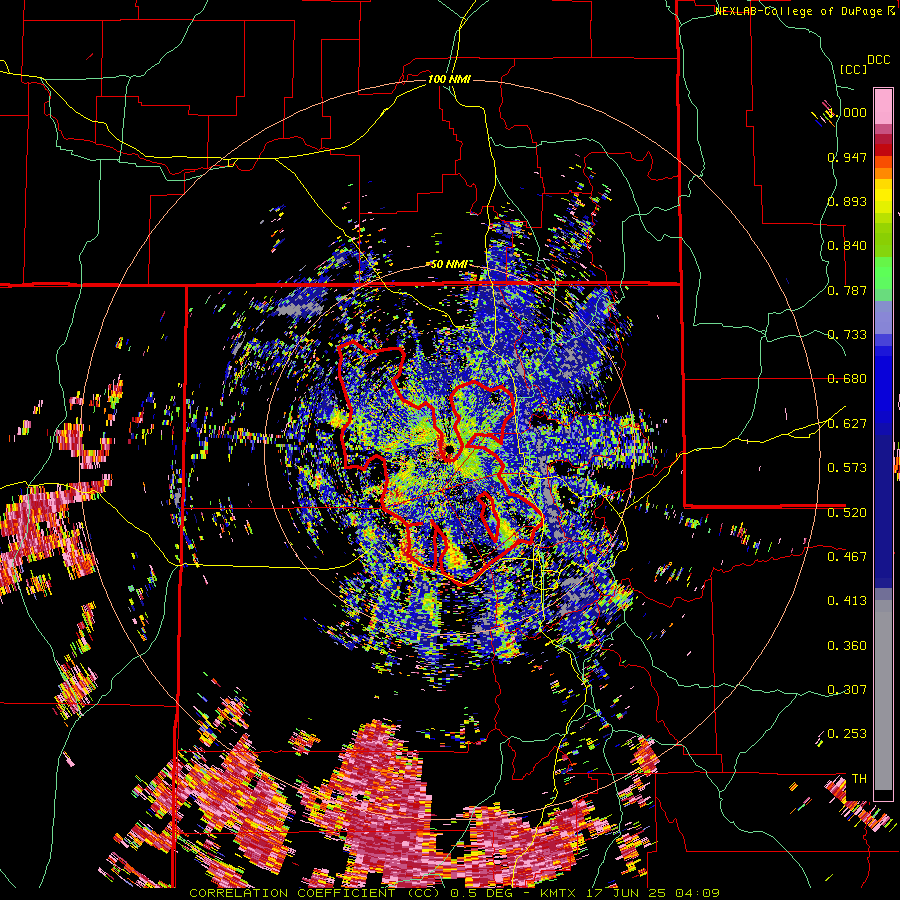The height and width of the screenshot is (900, 900).
Task: Click the TH threshold label on the legend
Action: [859, 779]
